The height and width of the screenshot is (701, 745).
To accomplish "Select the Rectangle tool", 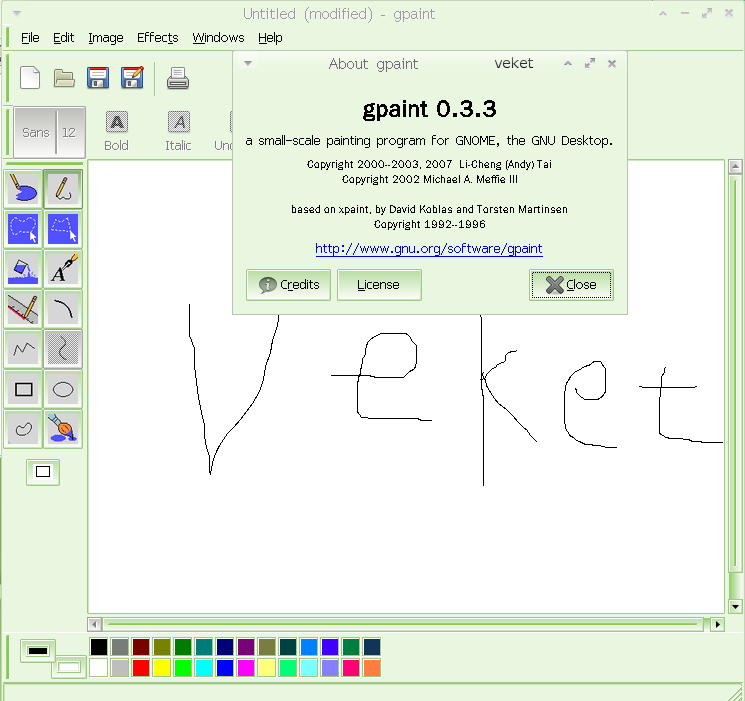I will tap(23, 389).
